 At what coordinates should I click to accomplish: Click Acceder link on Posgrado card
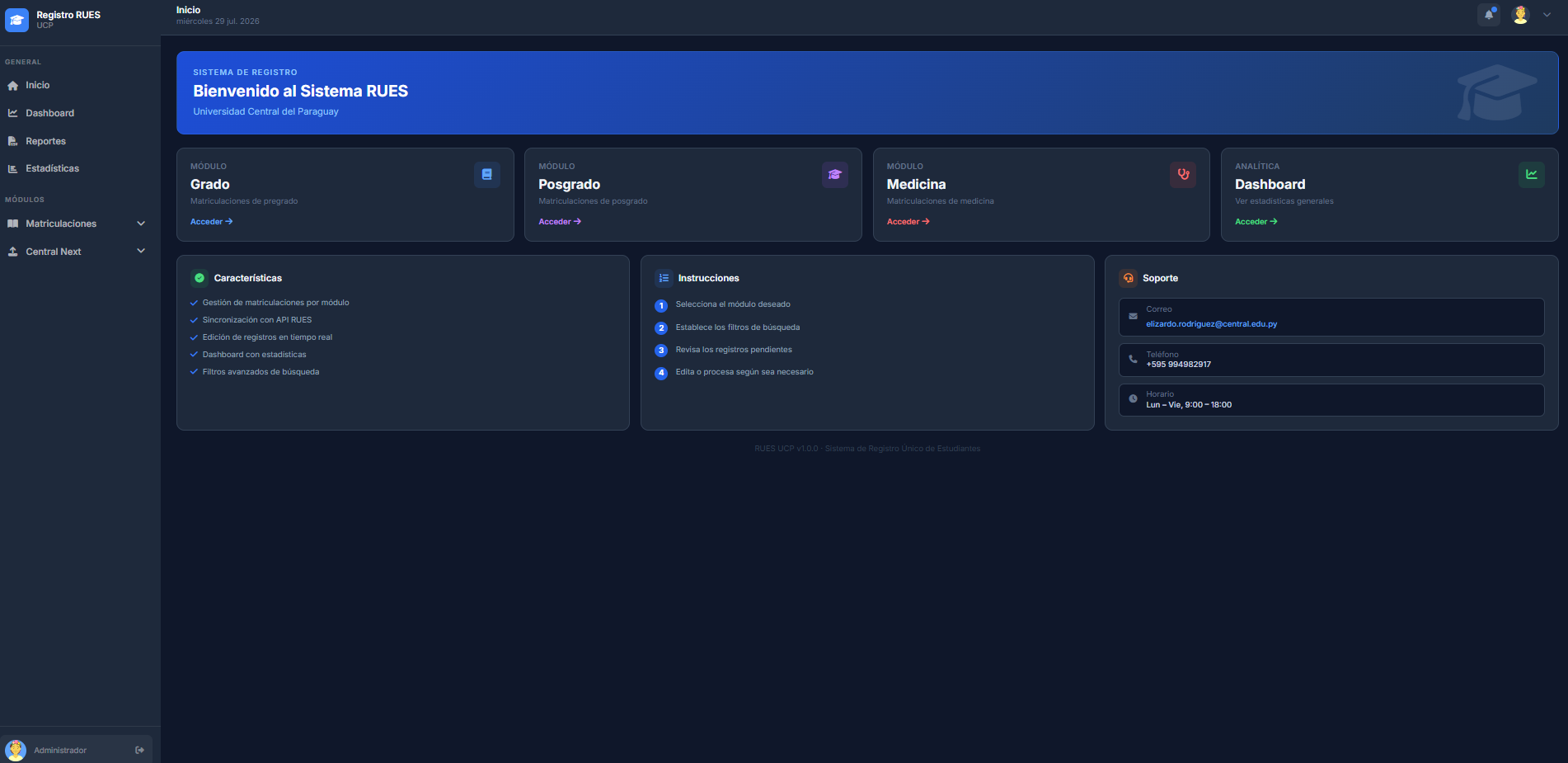coord(560,222)
